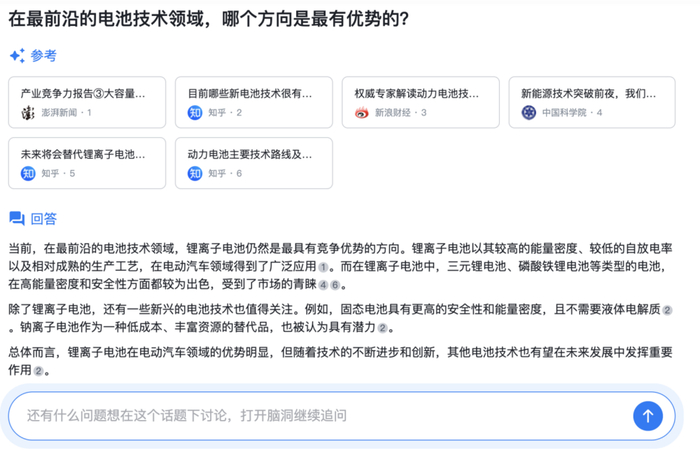Click citation marker 2 after 液体电解质
The height and width of the screenshot is (462, 700).
(667, 311)
